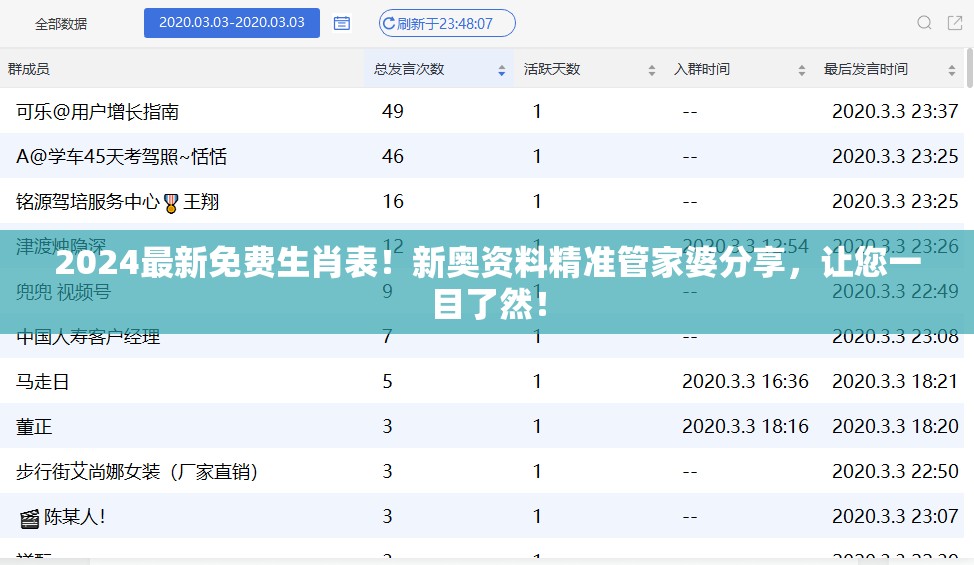The width and height of the screenshot is (974, 565).
Task: Select the 全部数据 tab
Action: click(61, 24)
